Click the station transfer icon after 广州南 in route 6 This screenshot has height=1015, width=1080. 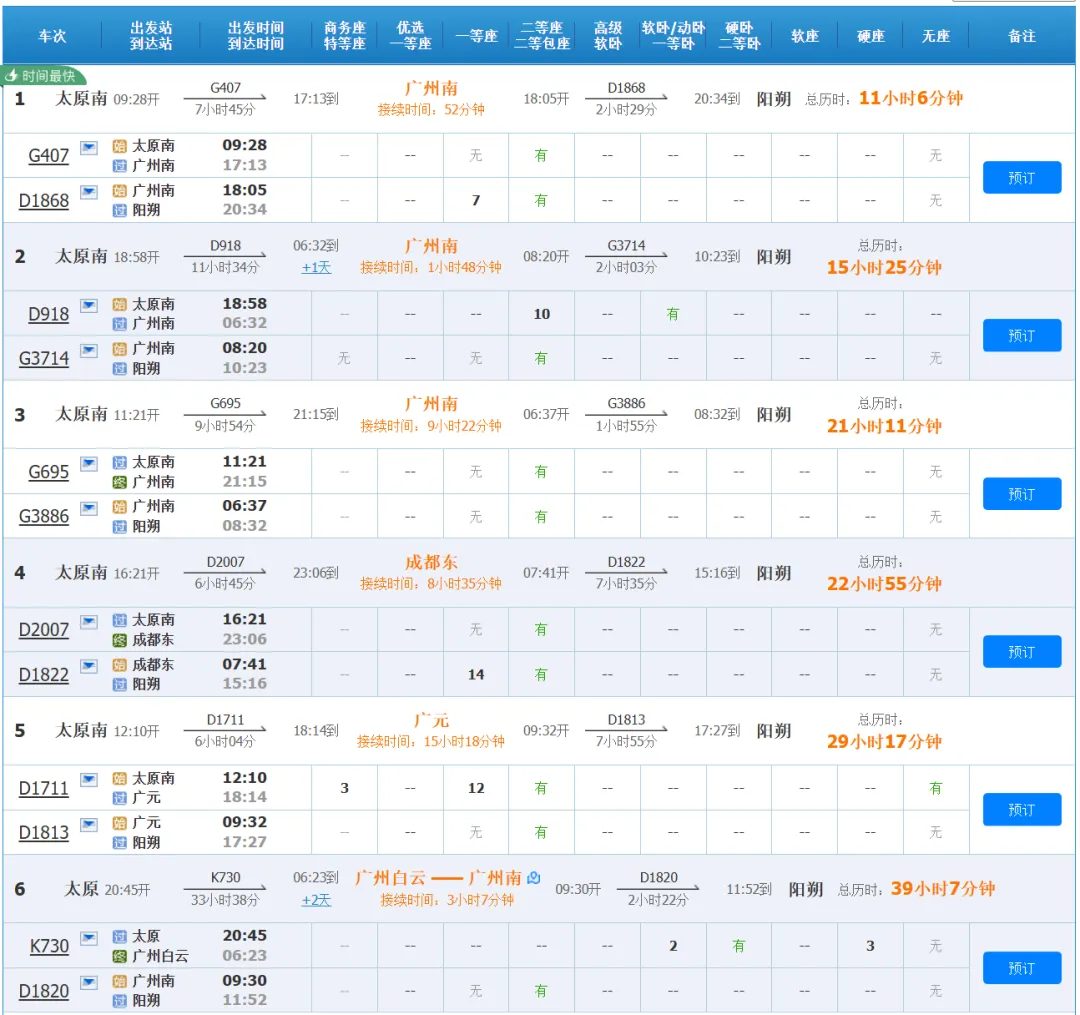[x=534, y=878]
